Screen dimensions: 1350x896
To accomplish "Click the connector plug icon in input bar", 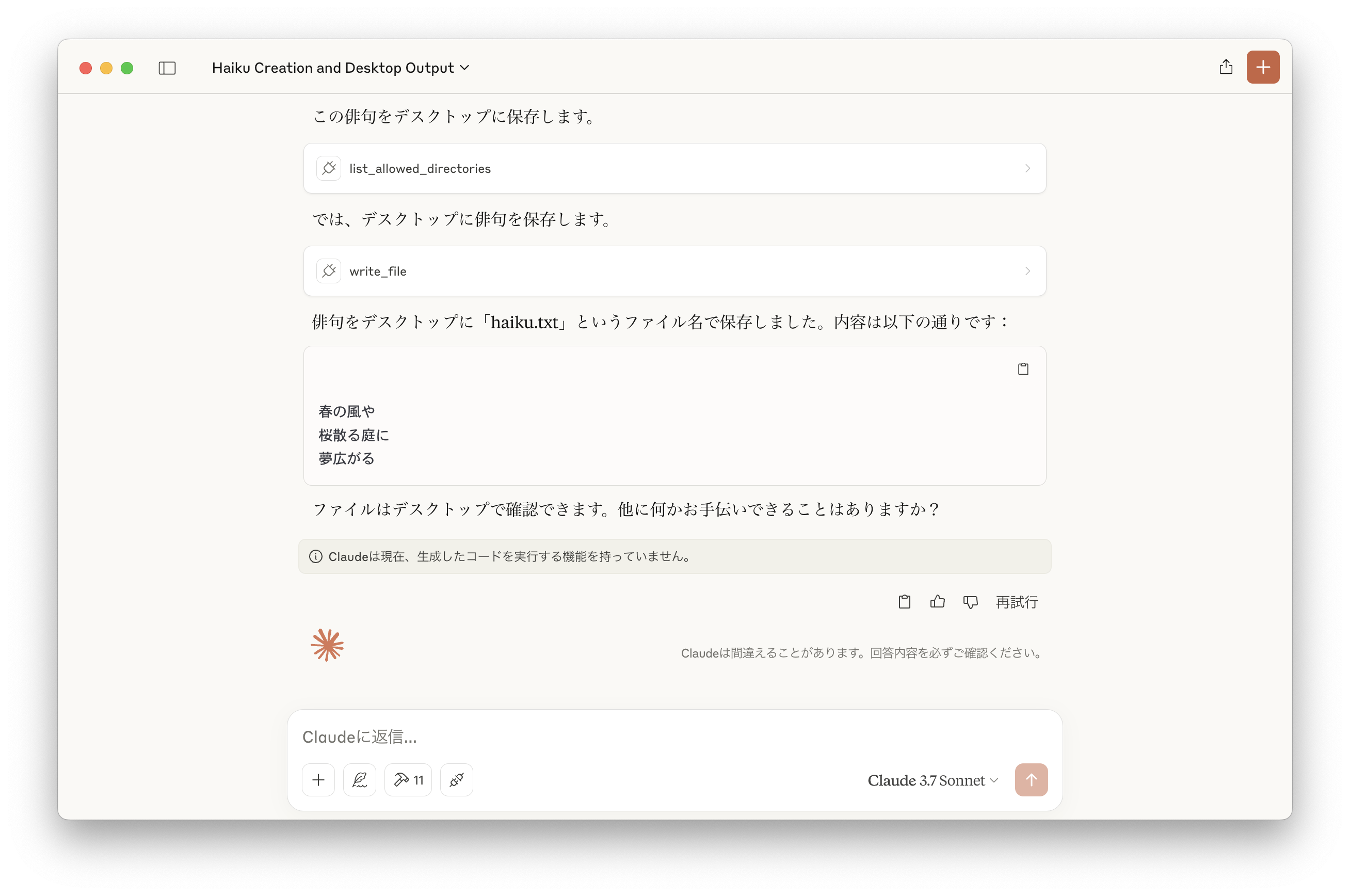I will point(456,780).
